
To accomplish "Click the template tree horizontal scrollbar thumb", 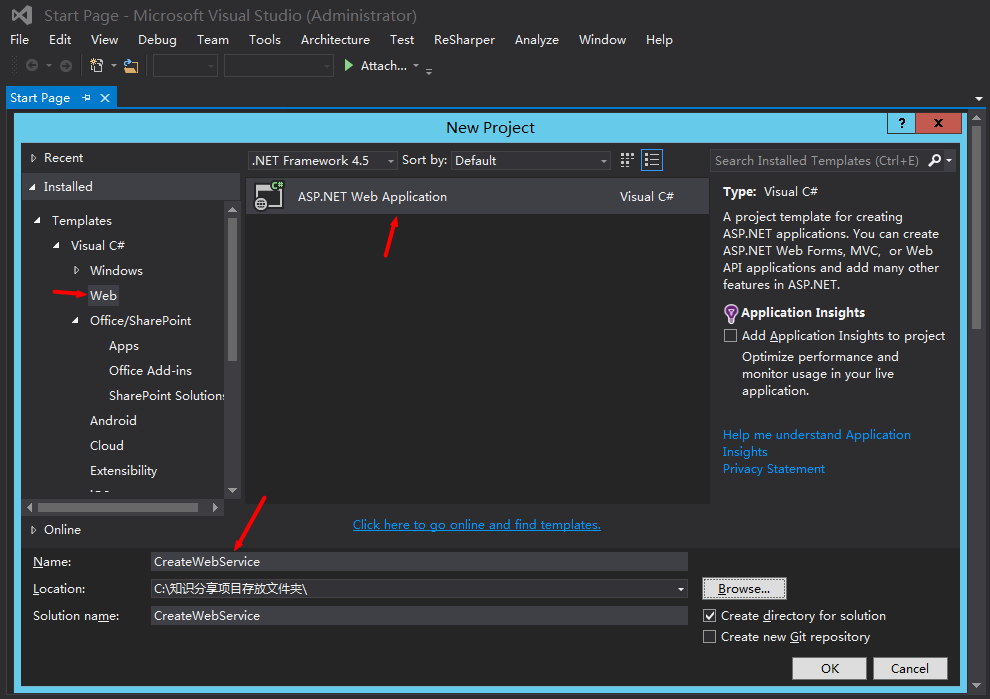I will pos(117,507).
